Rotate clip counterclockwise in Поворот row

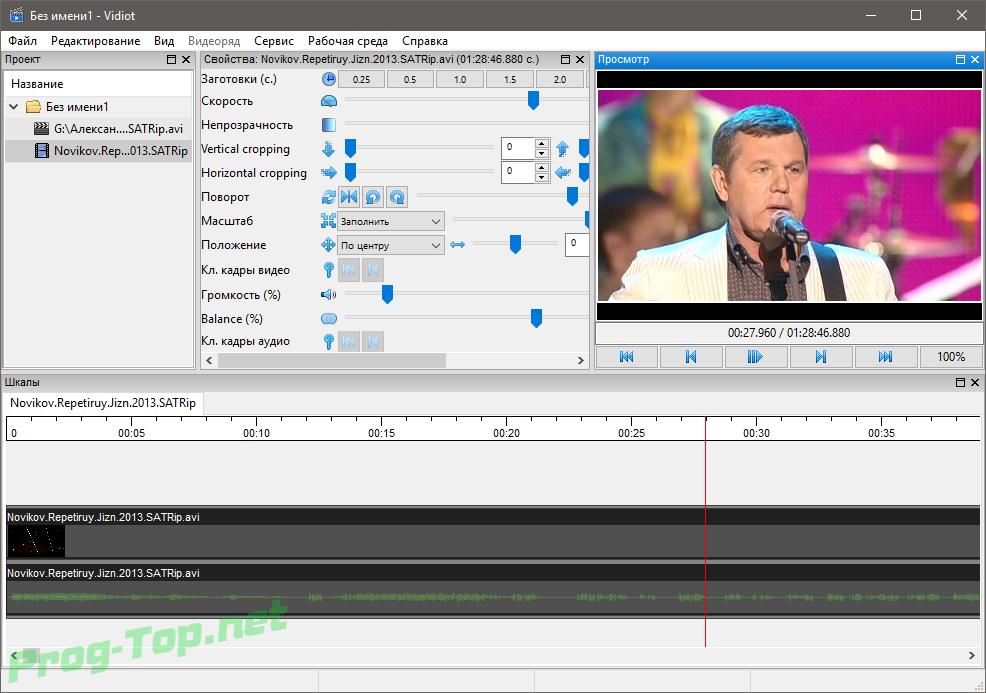373,197
